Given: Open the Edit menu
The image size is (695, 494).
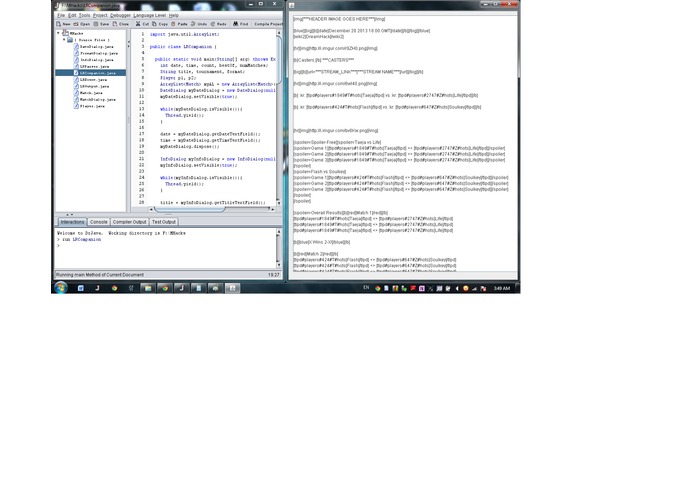Looking at the screenshot, I should [x=72, y=15].
